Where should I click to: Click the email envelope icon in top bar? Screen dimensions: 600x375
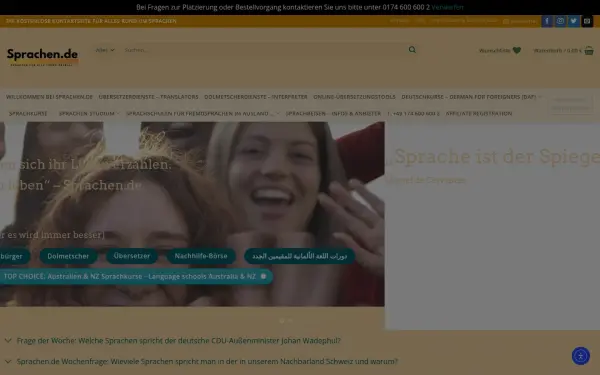587,21
